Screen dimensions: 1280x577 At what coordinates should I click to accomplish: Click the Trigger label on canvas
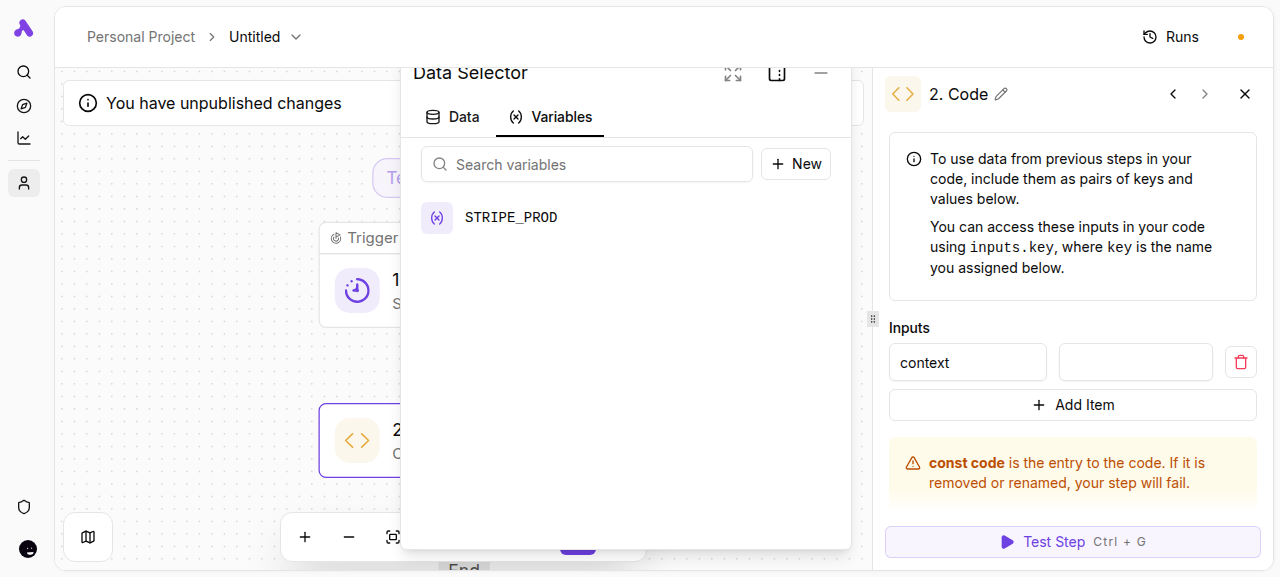tap(372, 238)
